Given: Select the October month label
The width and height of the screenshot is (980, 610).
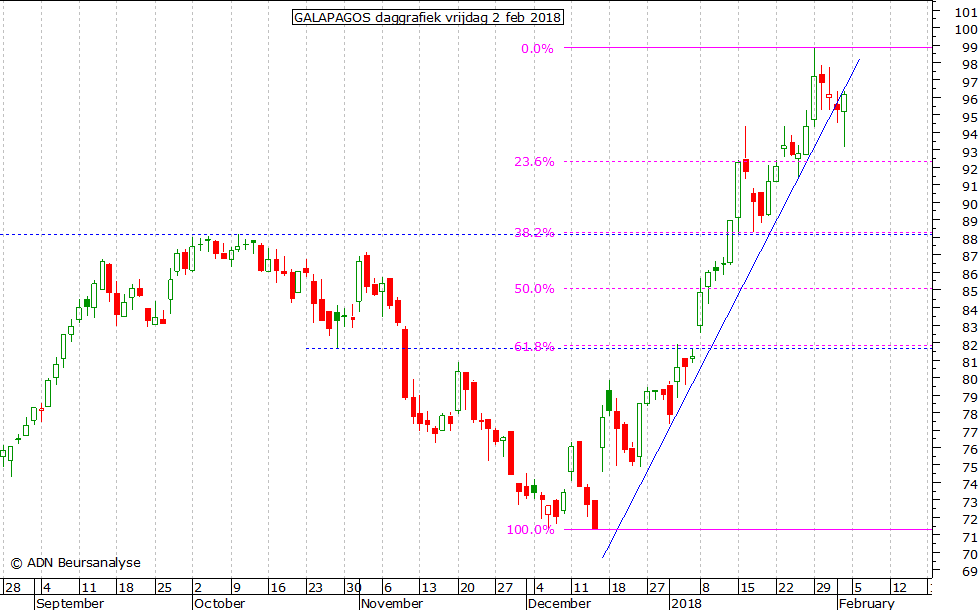Looking at the screenshot, I should pos(219,603).
